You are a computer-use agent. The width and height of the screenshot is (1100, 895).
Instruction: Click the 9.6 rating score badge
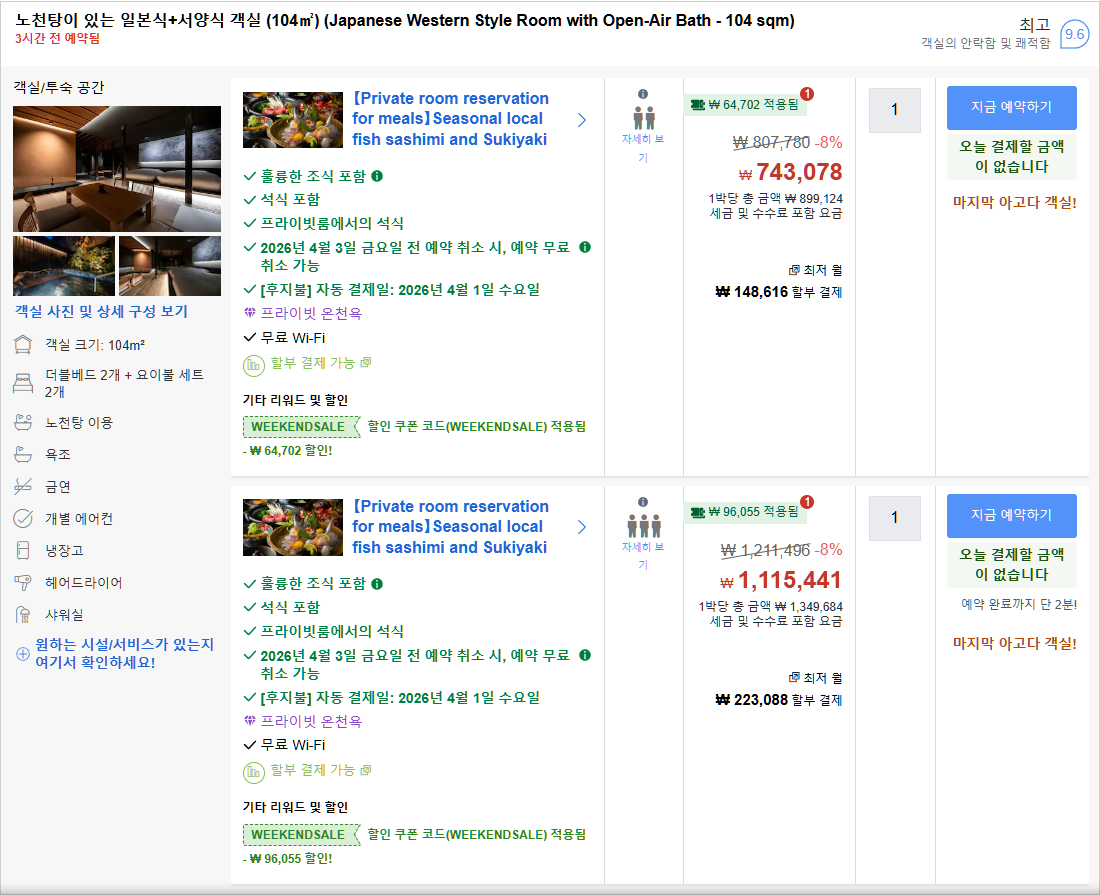(x=1074, y=34)
